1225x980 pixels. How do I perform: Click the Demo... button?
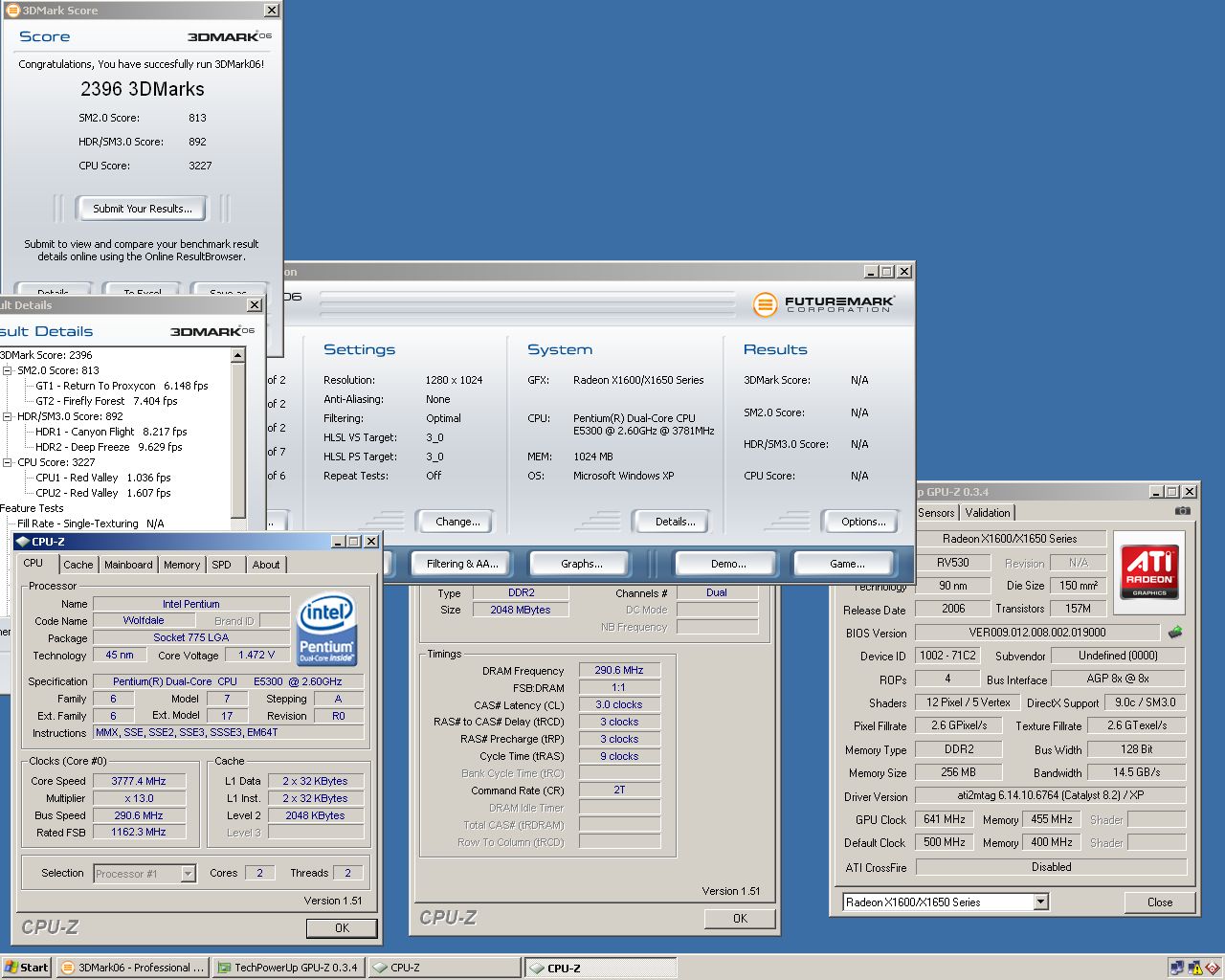click(728, 564)
